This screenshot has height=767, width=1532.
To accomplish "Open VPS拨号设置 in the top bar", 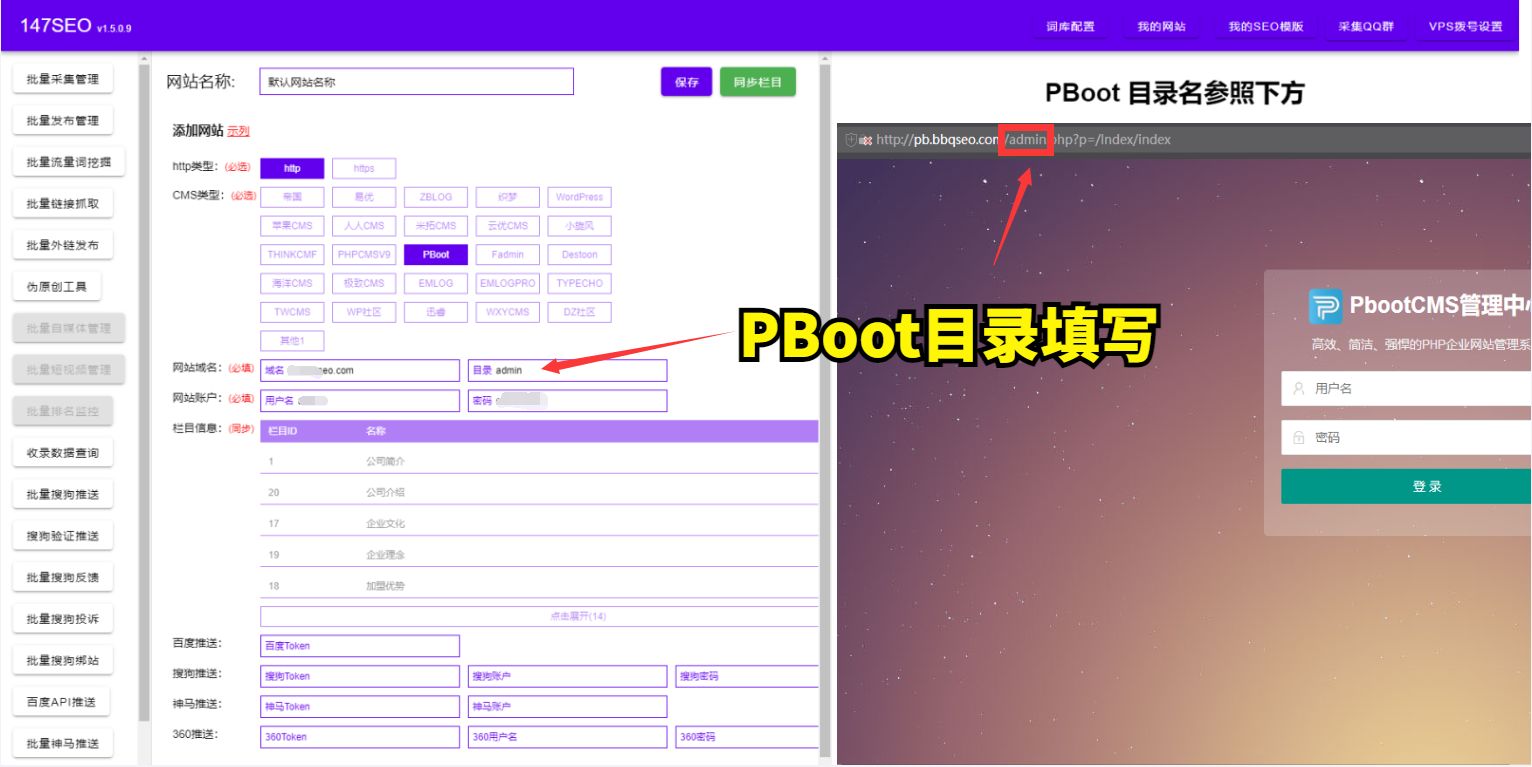I will (x=1465, y=26).
